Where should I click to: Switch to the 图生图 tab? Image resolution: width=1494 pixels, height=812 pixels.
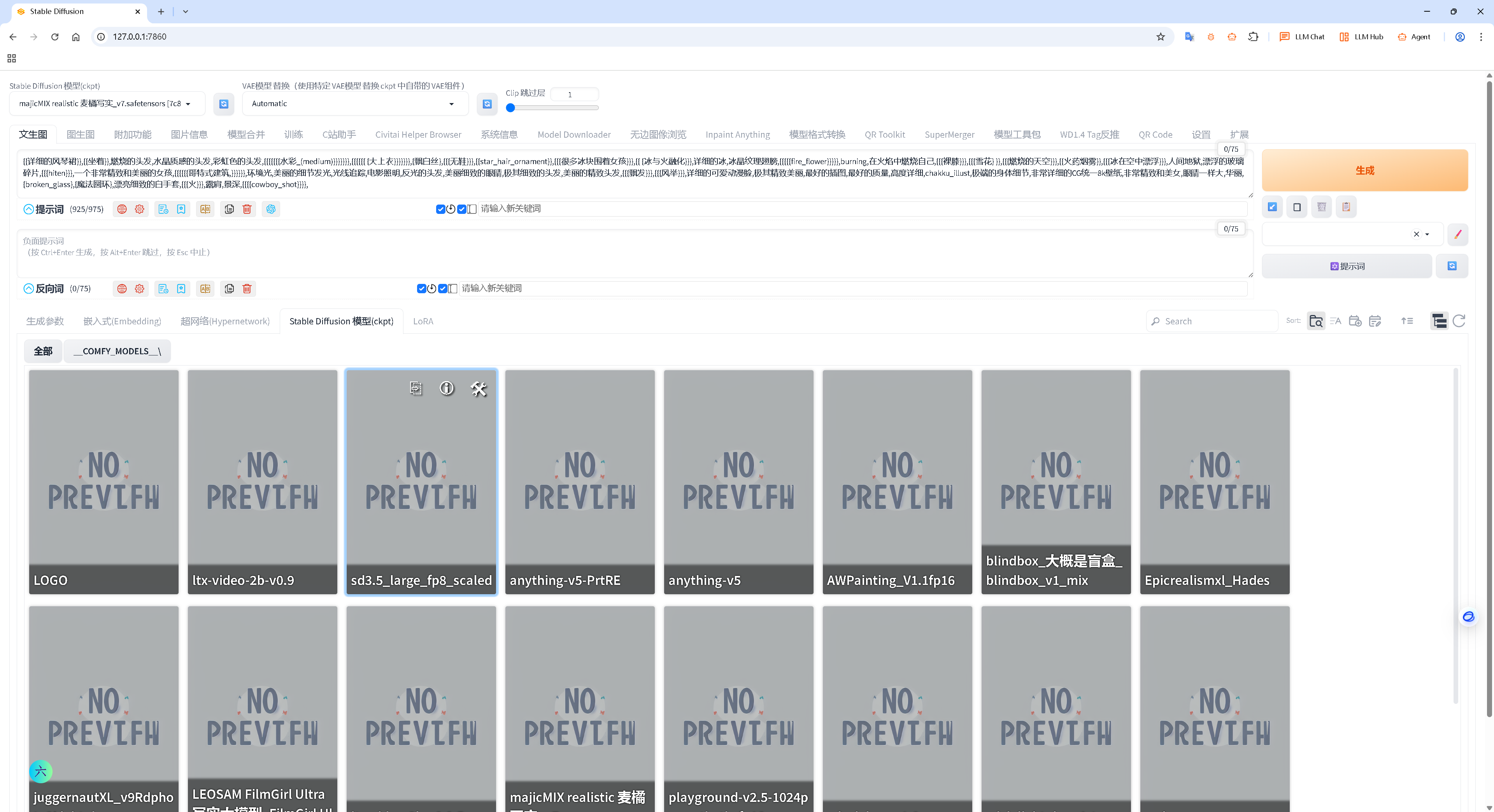click(80, 135)
